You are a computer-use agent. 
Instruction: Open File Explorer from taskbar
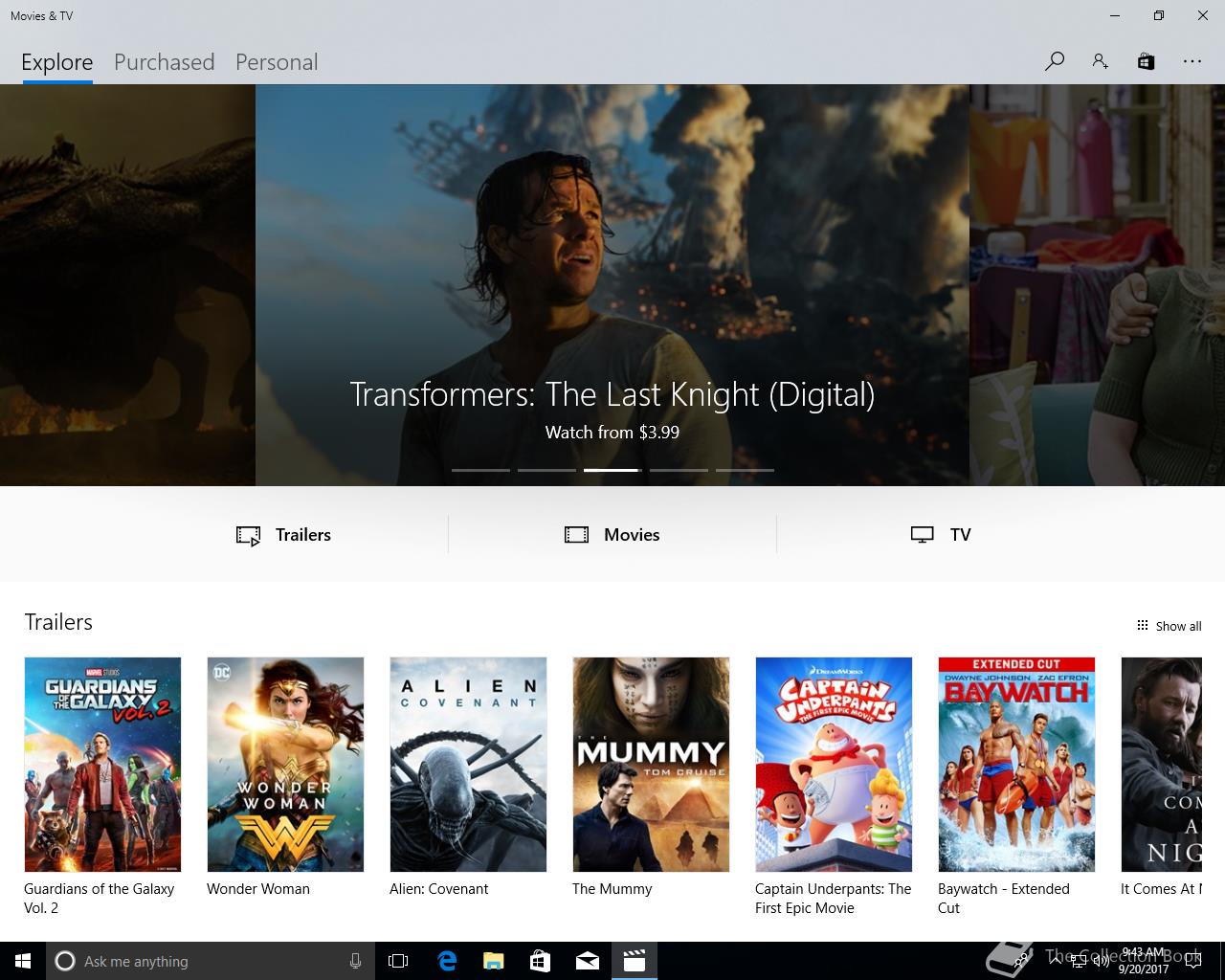pyautogui.click(x=494, y=961)
